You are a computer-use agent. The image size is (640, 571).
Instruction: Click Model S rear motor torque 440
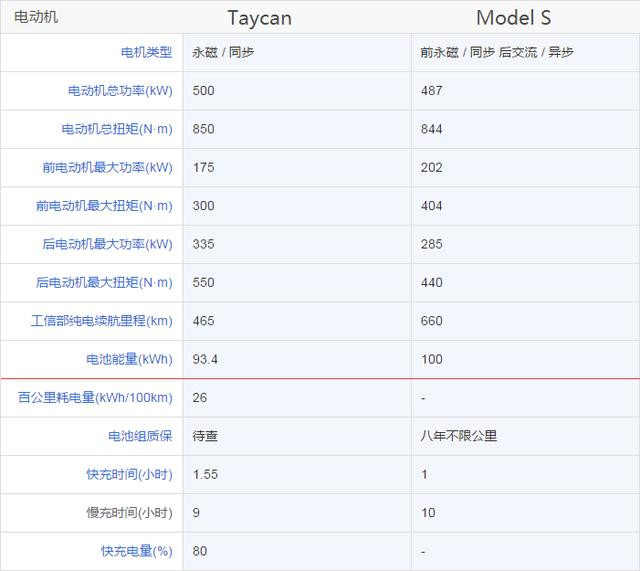click(431, 282)
